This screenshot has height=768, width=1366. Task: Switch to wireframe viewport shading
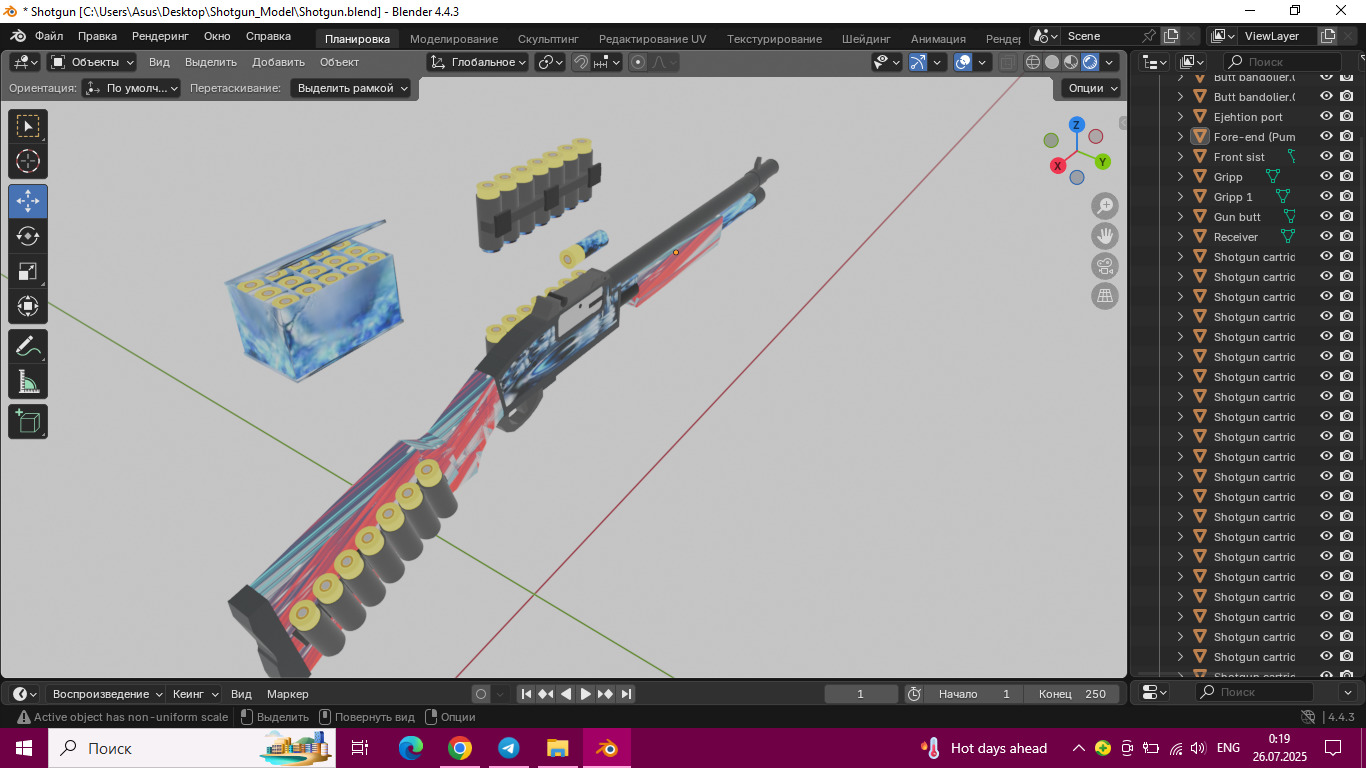1033,62
